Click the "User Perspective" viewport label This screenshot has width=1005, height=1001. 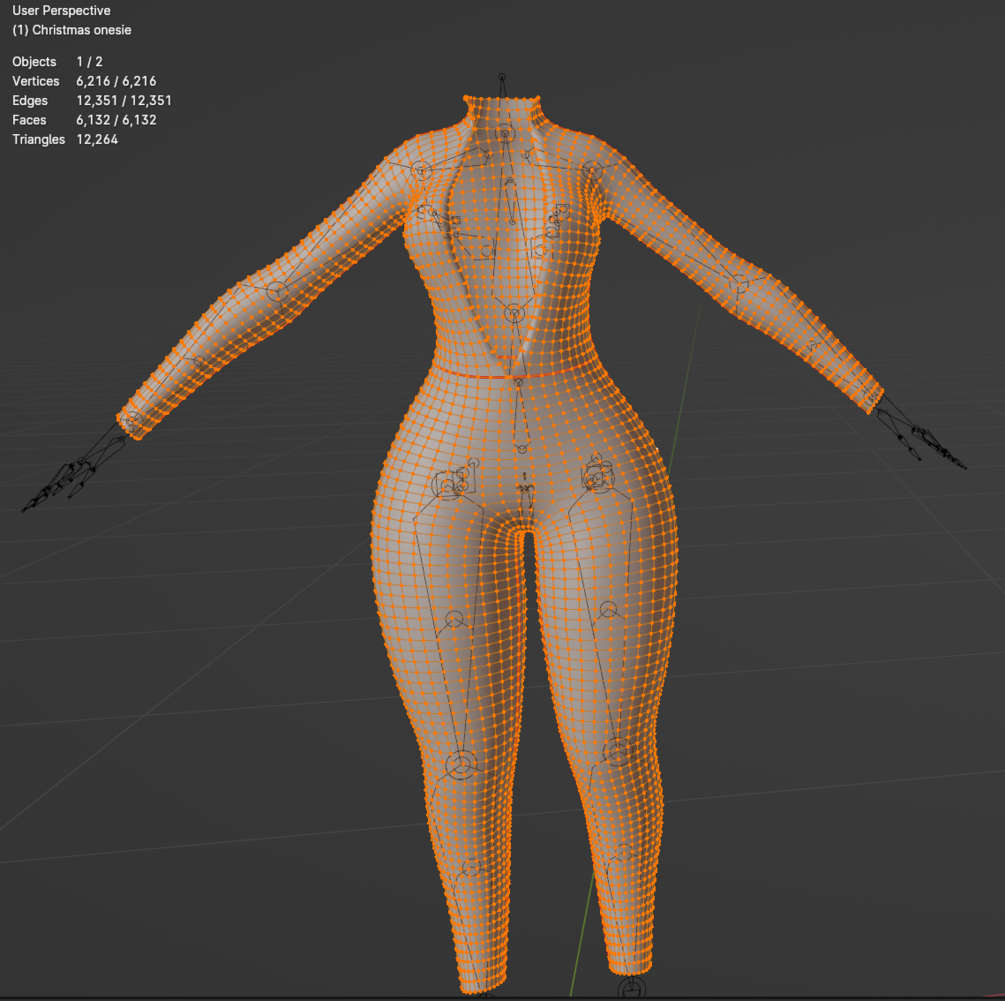(x=61, y=11)
